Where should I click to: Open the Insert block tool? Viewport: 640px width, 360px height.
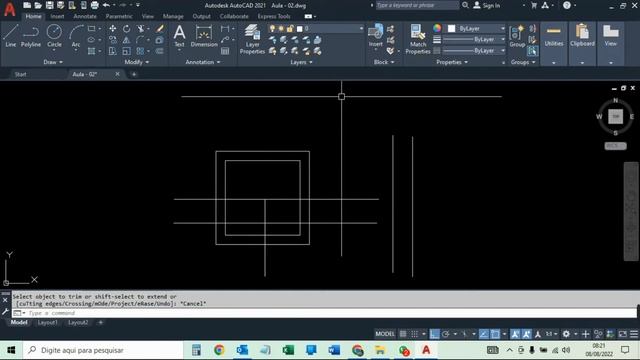[376, 36]
